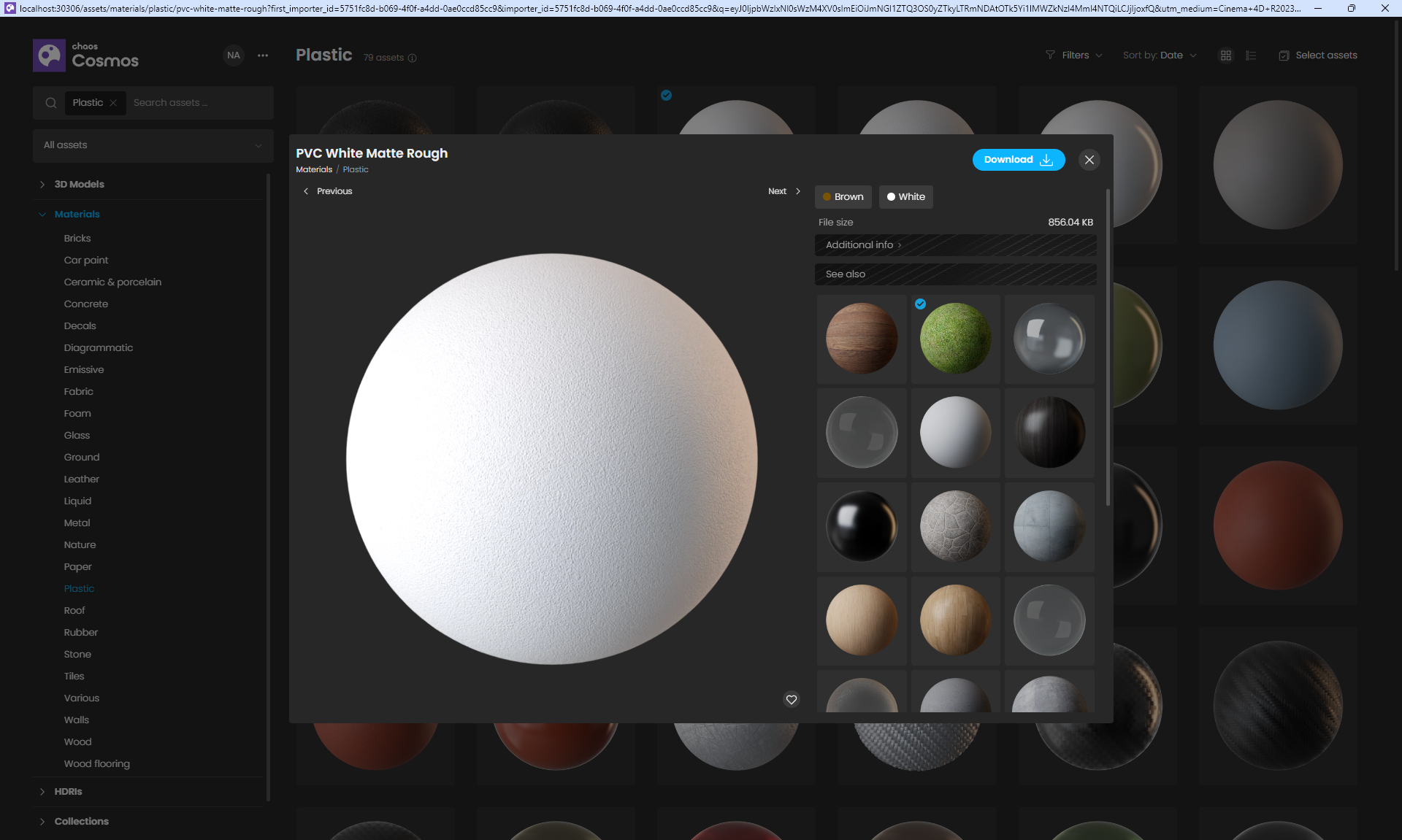The width and height of the screenshot is (1402, 840).
Task: Remove the Plastic search tag
Action: tap(113, 103)
